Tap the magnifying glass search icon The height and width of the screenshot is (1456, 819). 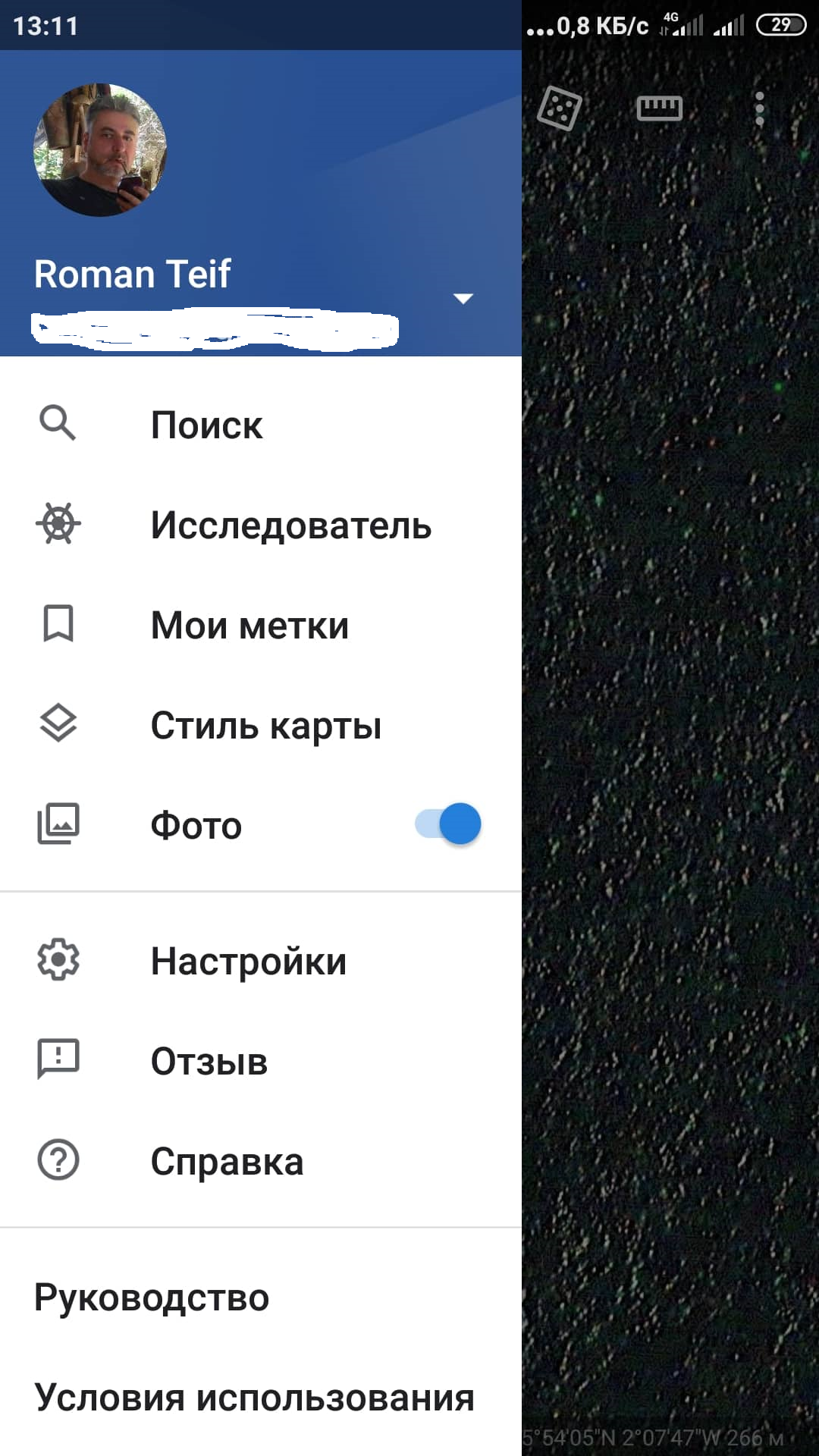pyautogui.click(x=58, y=423)
